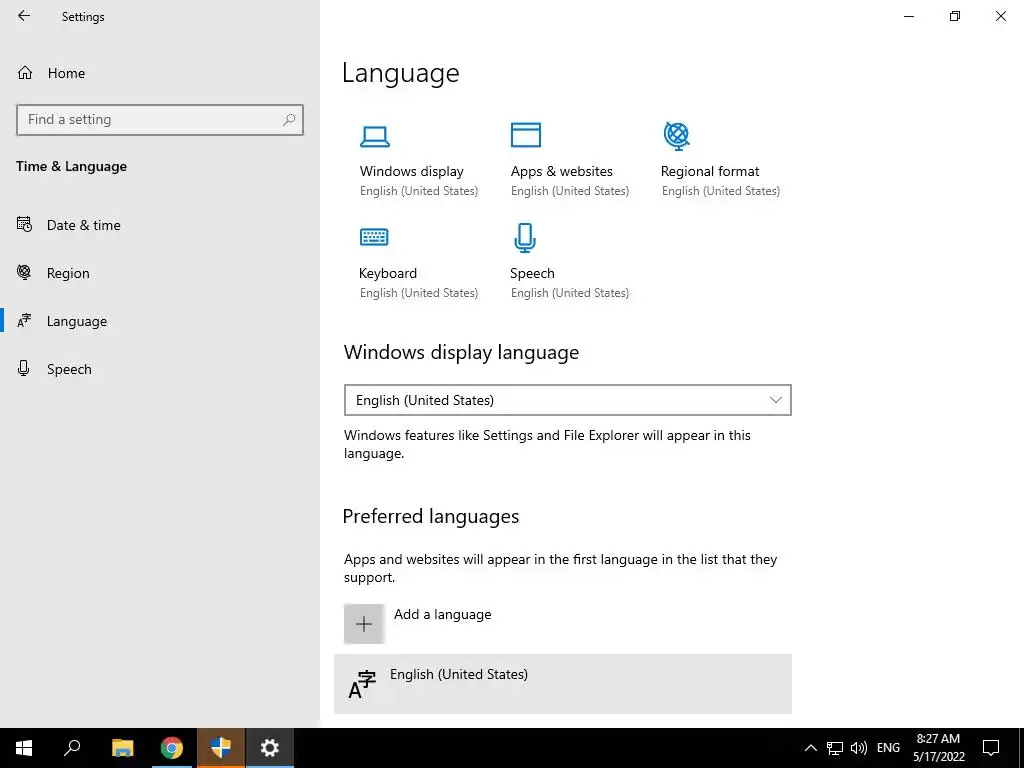Expand the Windows display language dropdown
This screenshot has width=1024, height=768.
568,400
